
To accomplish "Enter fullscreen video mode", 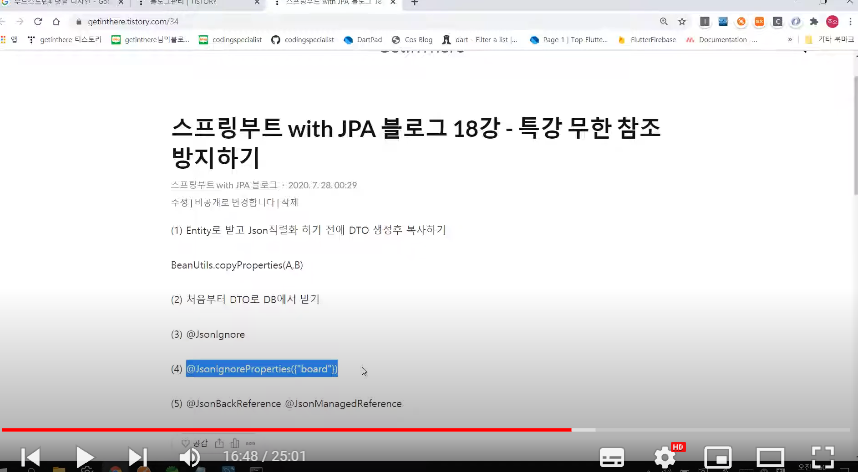I will tap(822, 457).
